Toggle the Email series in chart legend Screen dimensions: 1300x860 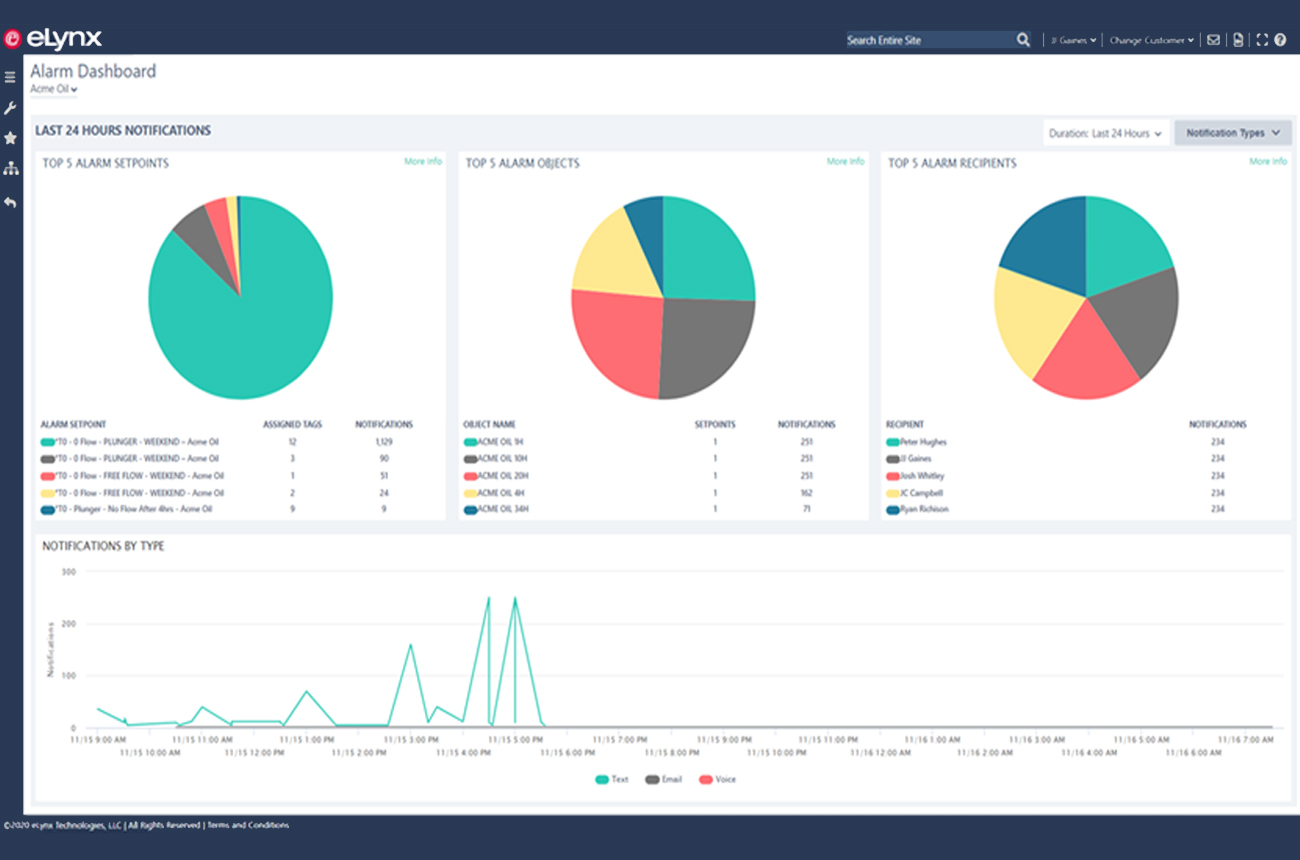coord(663,779)
